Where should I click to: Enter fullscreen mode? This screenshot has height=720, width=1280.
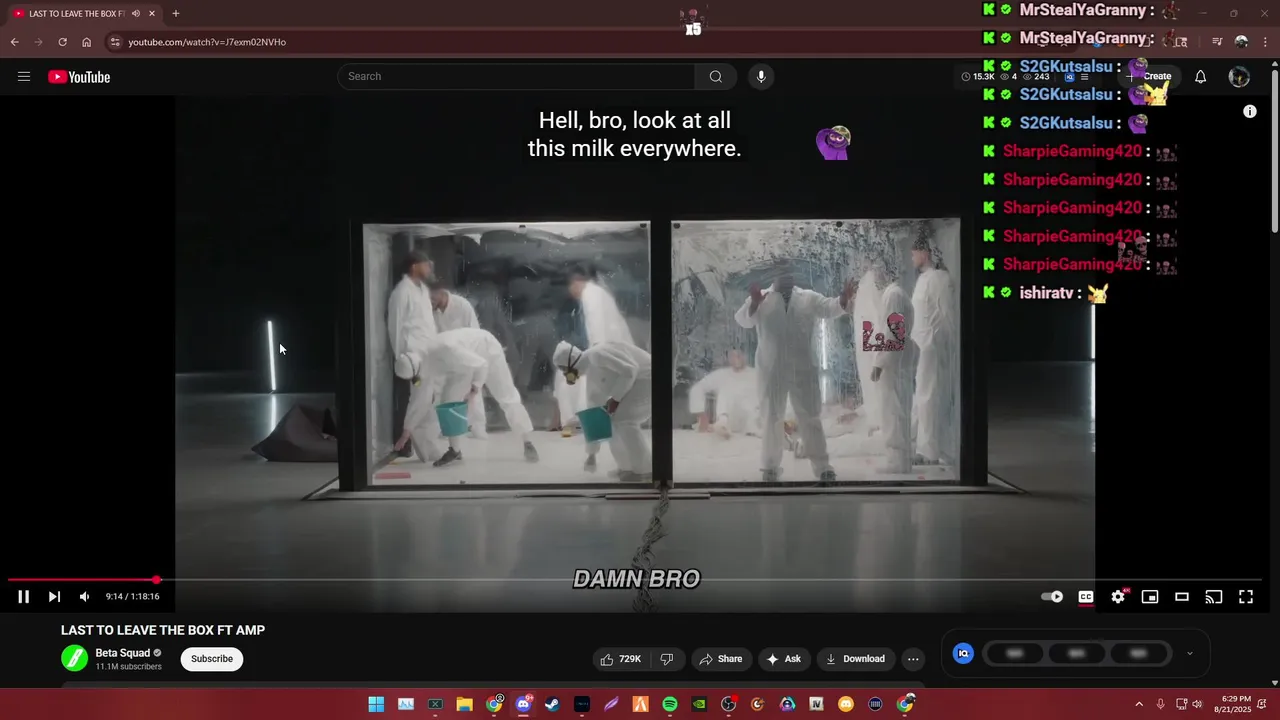click(x=1246, y=597)
